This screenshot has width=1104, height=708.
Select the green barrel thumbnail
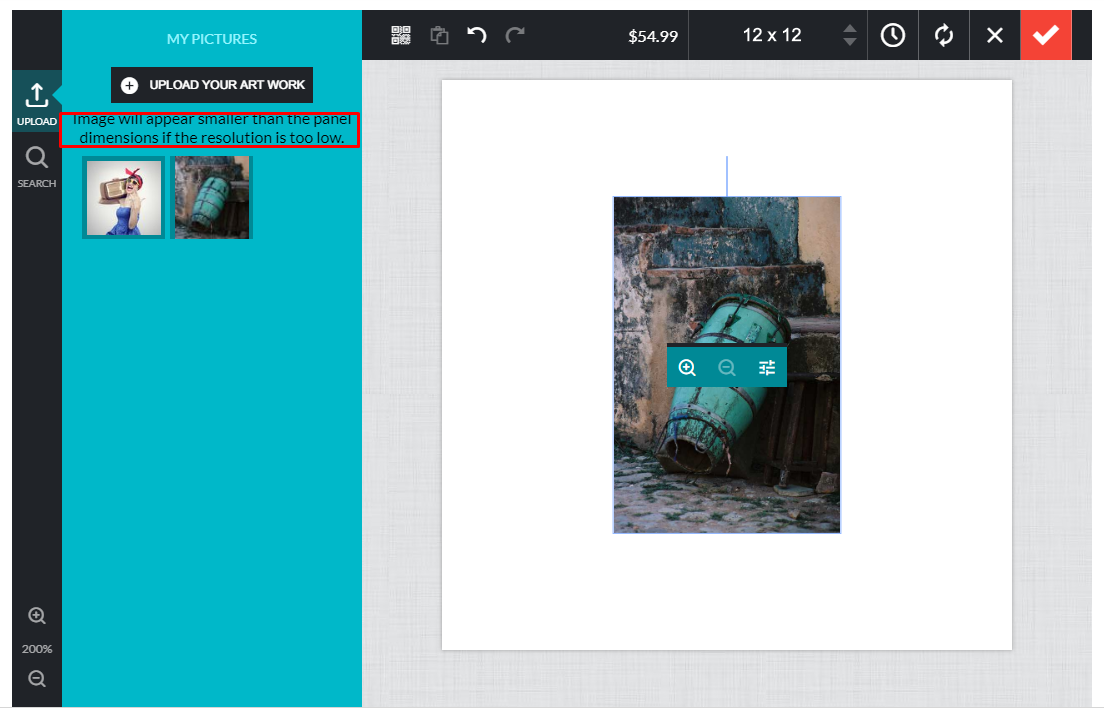coord(212,198)
